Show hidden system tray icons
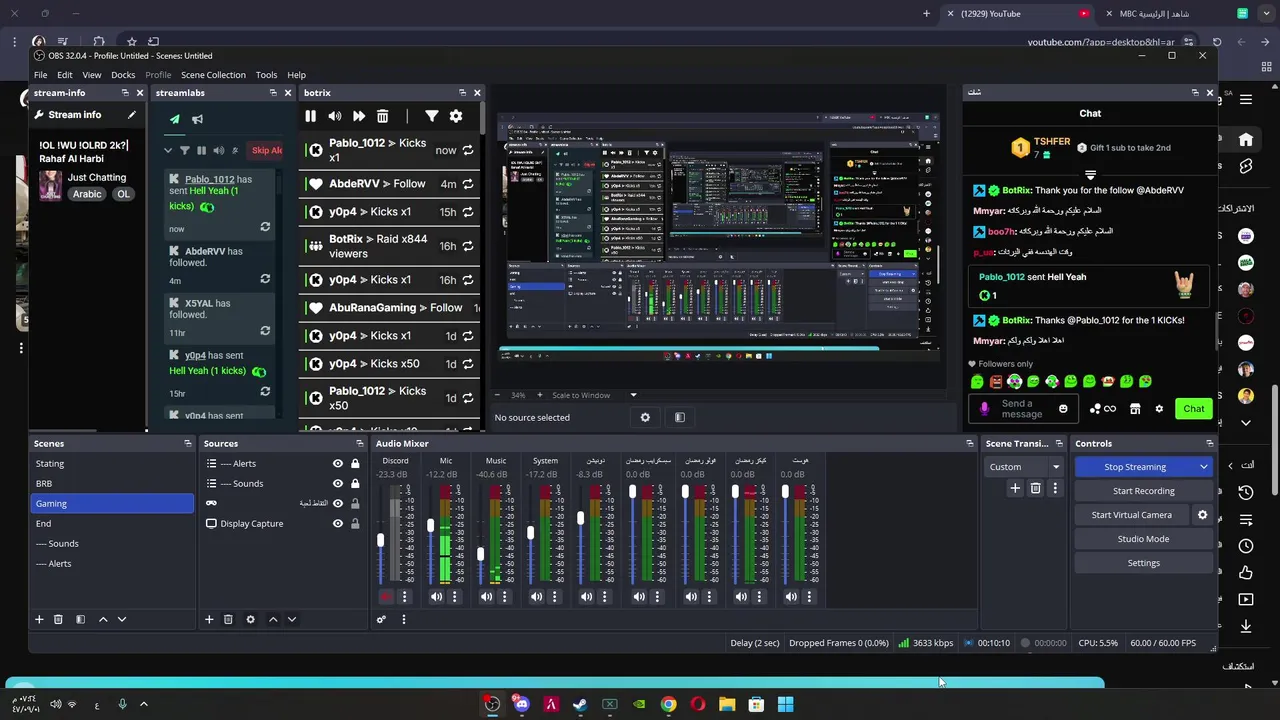This screenshot has height=720, width=1280. click(143, 704)
